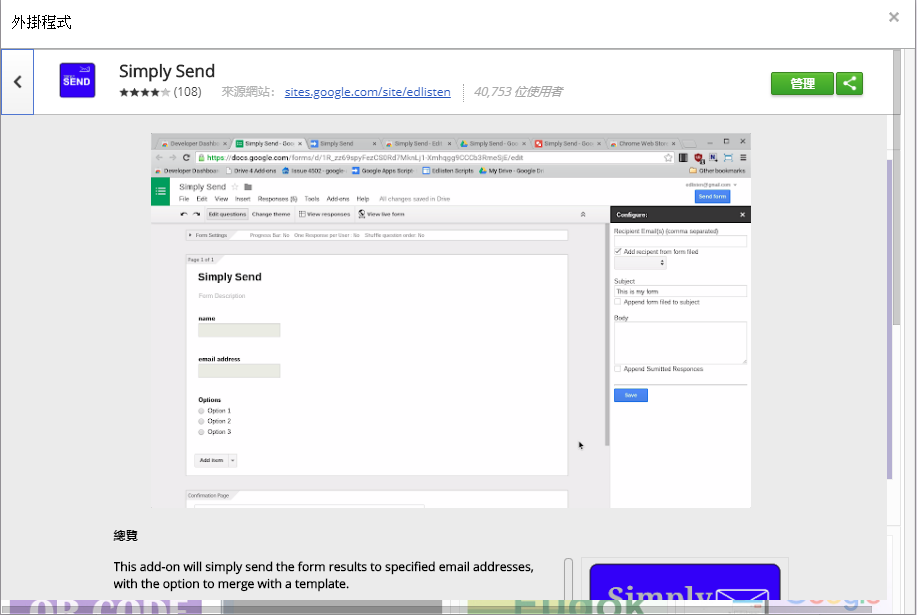Click the hamburger menu icon in preview browser
Screen dimensions: 917x615
tap(743, 157)
